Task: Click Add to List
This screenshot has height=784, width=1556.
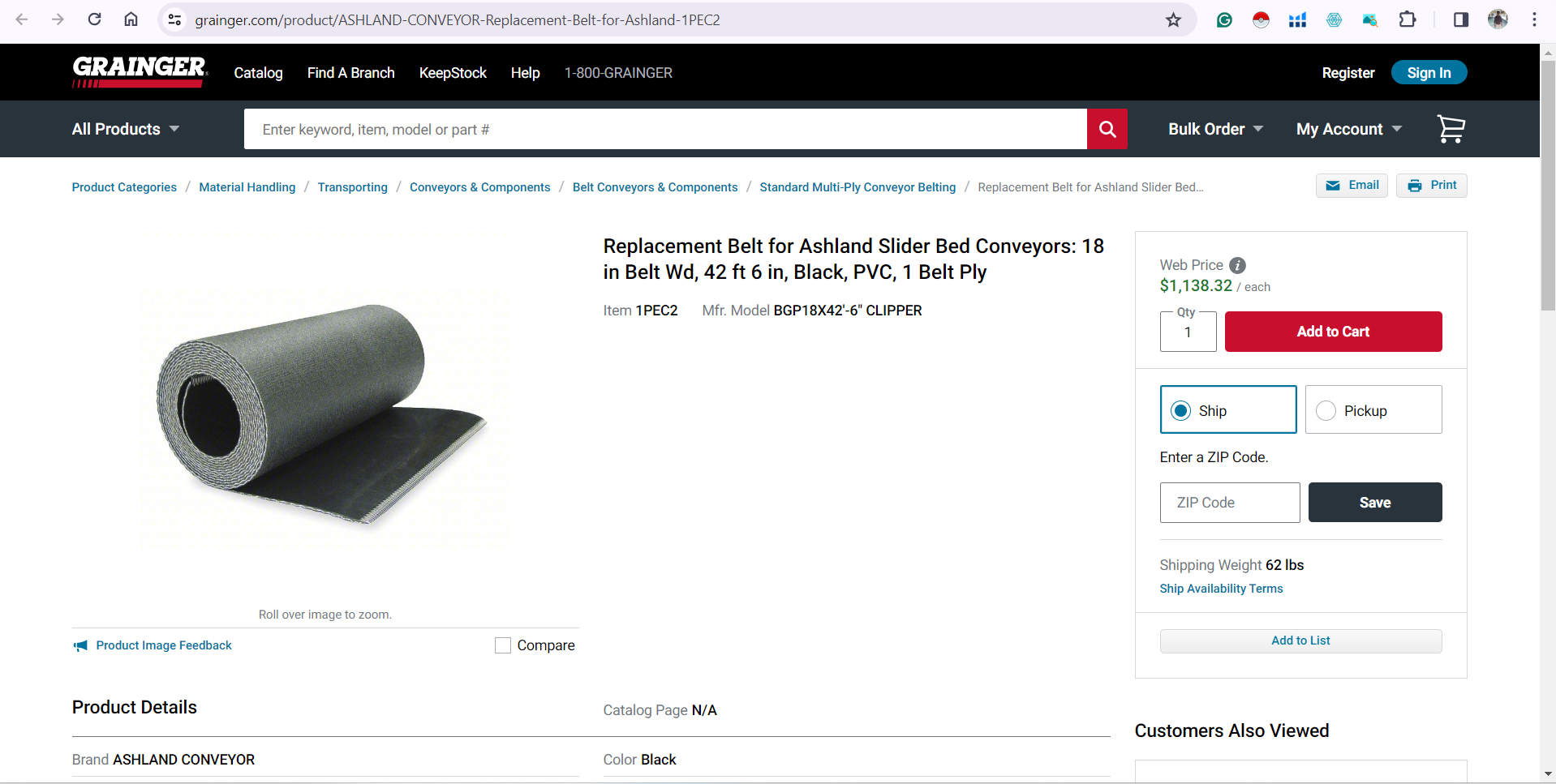Action: (1300, 640)
